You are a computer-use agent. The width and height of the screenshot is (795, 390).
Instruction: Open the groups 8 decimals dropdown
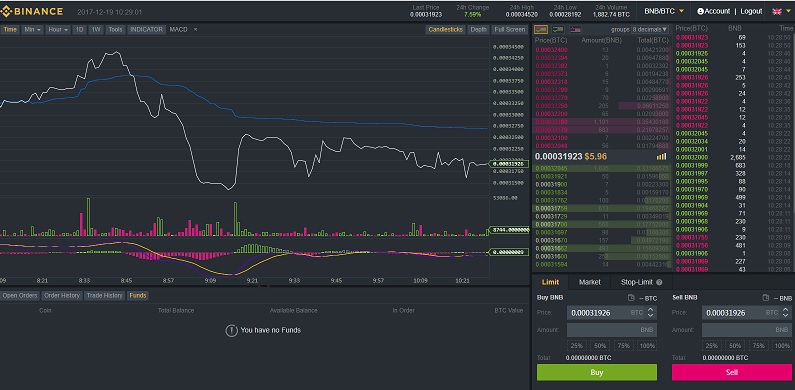(x=650, y=29)
